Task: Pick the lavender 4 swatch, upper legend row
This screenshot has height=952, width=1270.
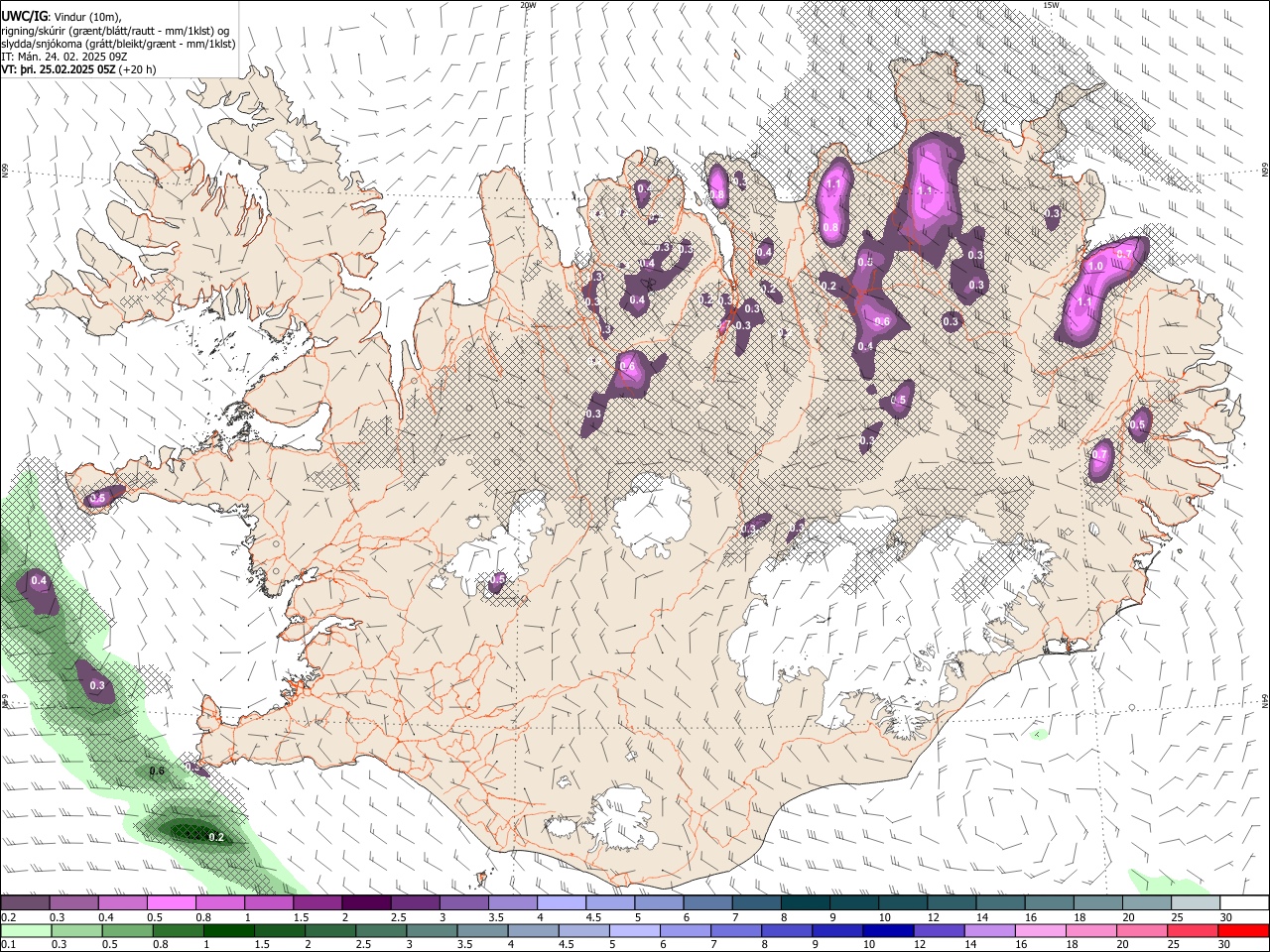Action: click(x=562, y=902)
